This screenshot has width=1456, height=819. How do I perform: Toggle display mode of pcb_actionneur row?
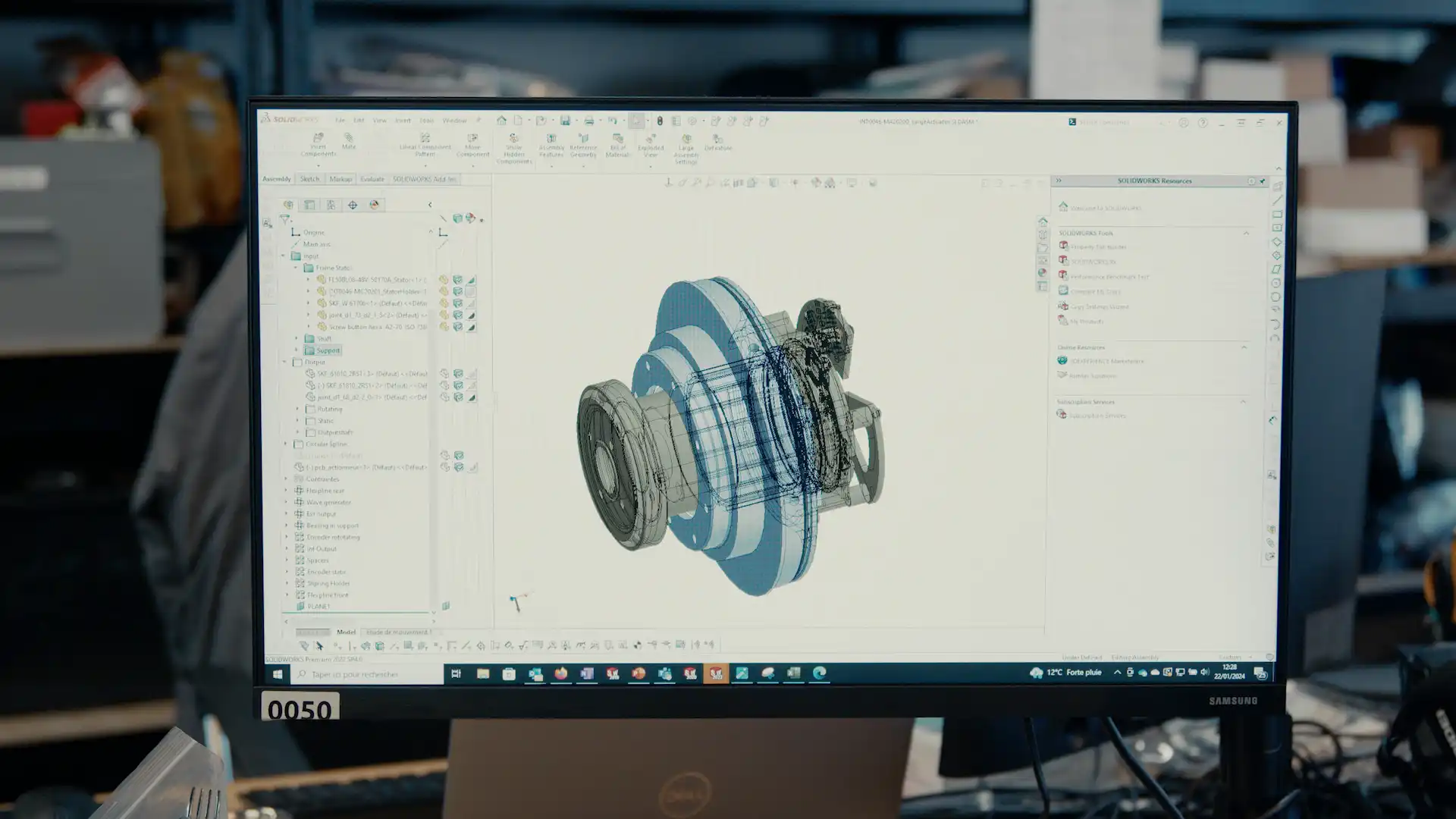(x=459, y=467)
